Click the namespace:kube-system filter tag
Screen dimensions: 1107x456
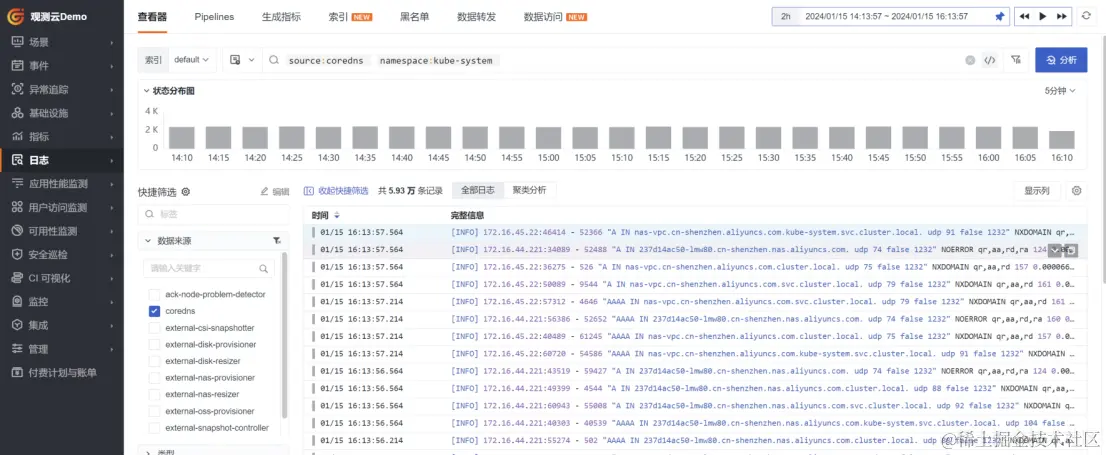pos(436,61)
